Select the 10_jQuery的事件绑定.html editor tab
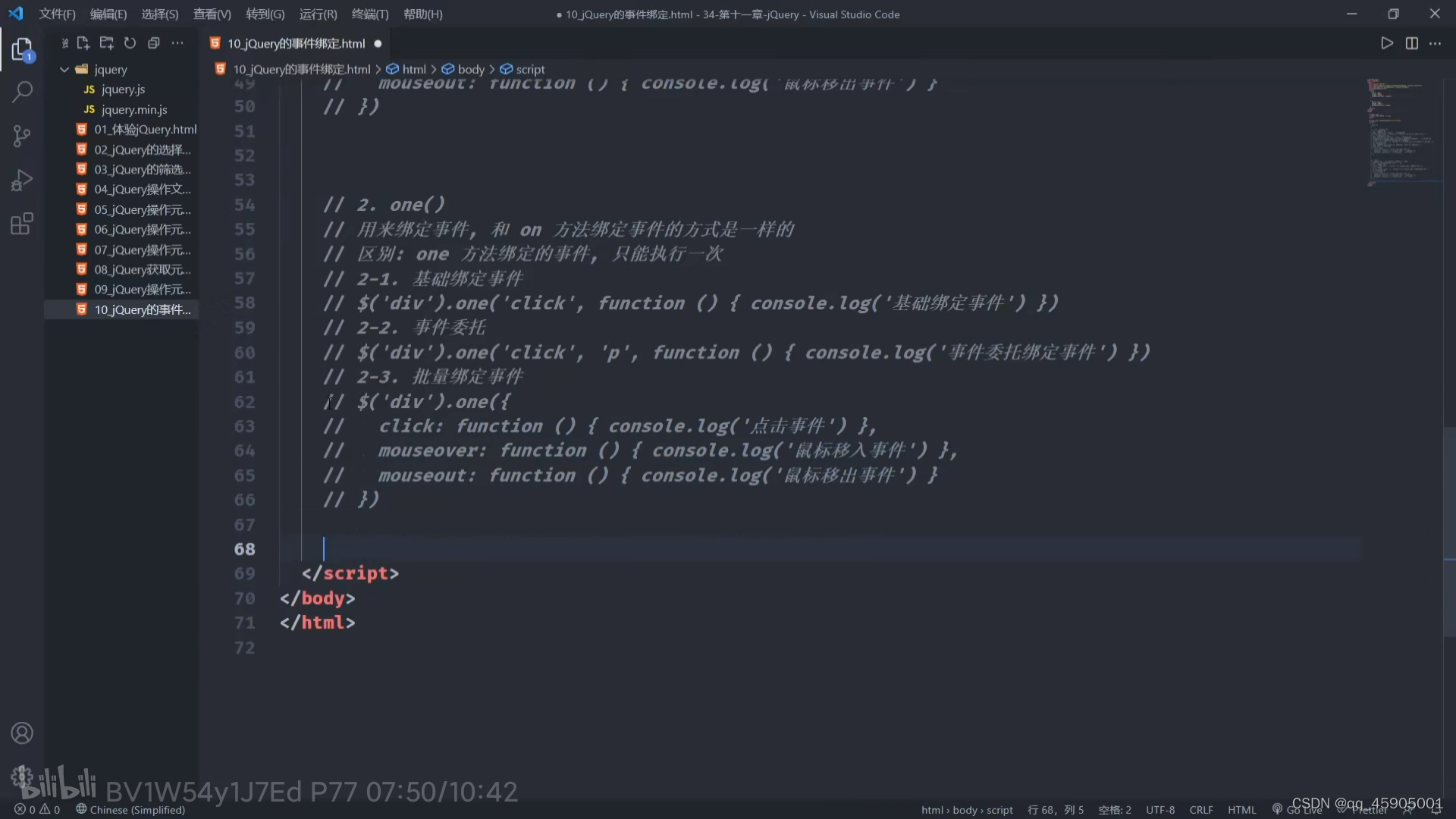This screenshot has width=1456, height=819. coord(296,43)
